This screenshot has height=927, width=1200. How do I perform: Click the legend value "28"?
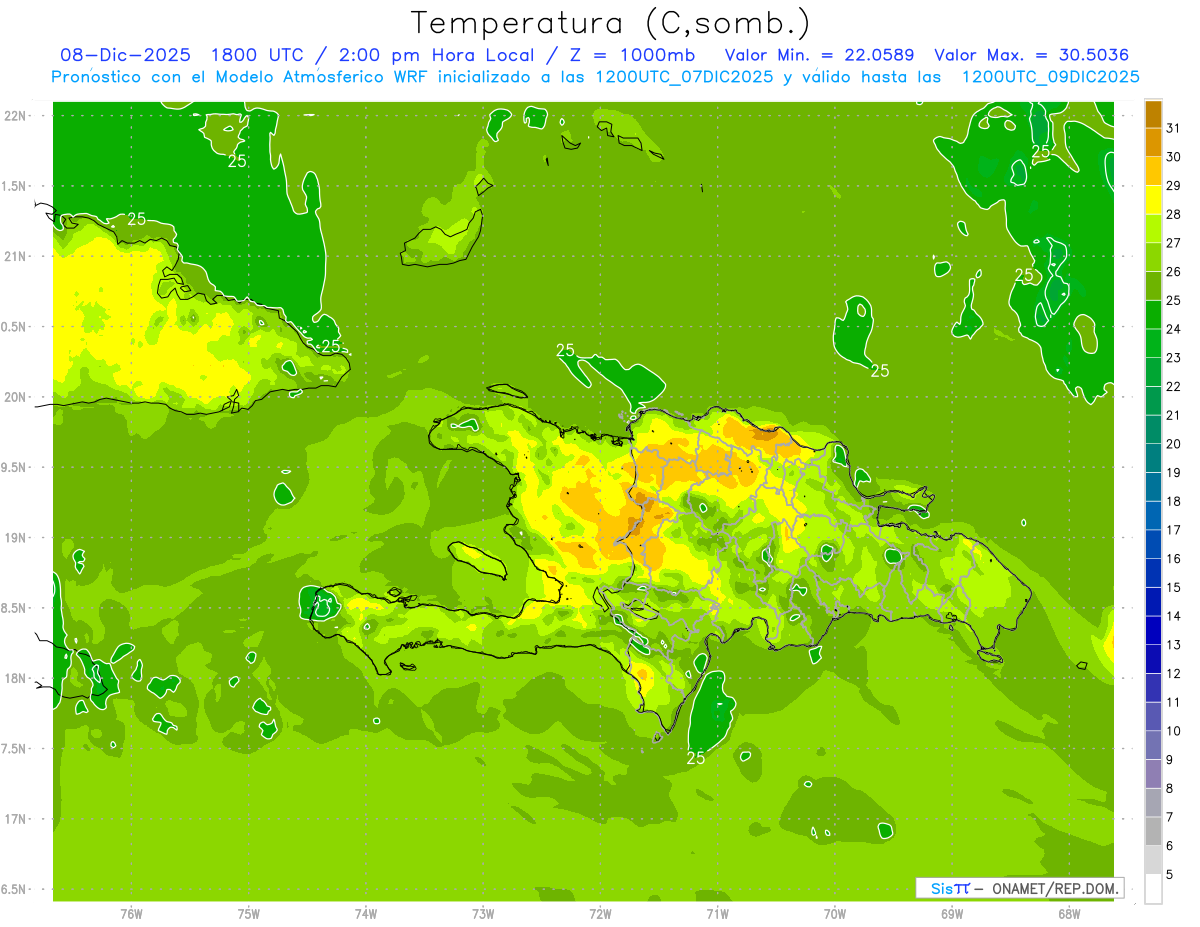point(1173,214)
